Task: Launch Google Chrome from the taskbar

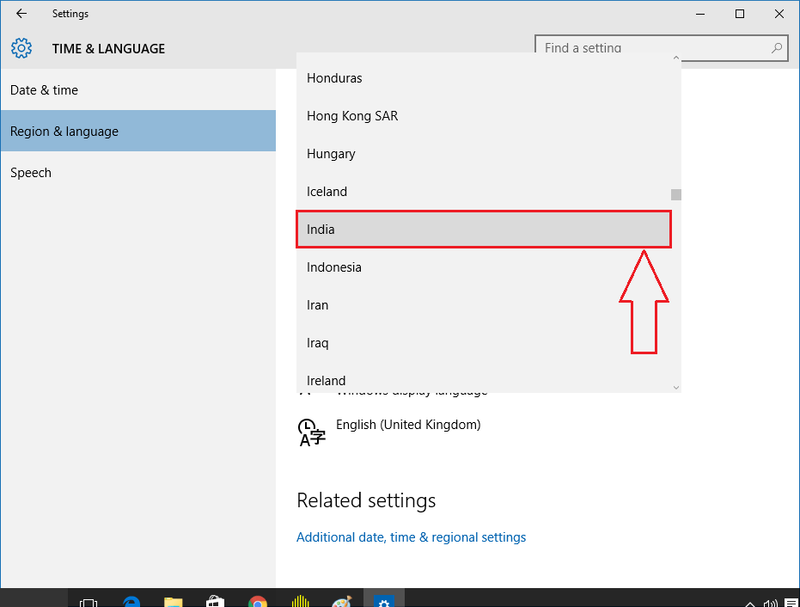Action: 258,602
